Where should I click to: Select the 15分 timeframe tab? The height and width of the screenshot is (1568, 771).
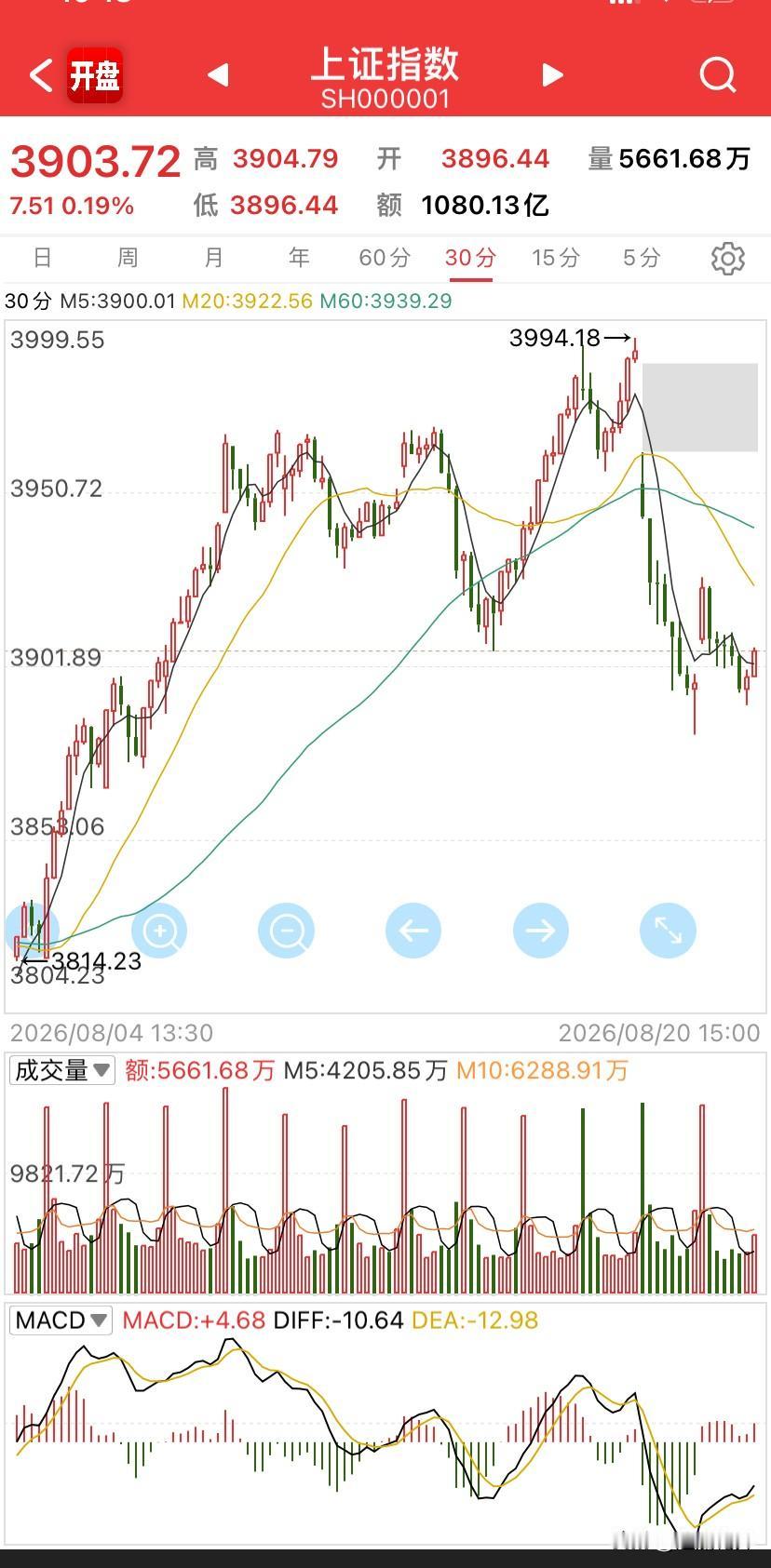(556, 258)
